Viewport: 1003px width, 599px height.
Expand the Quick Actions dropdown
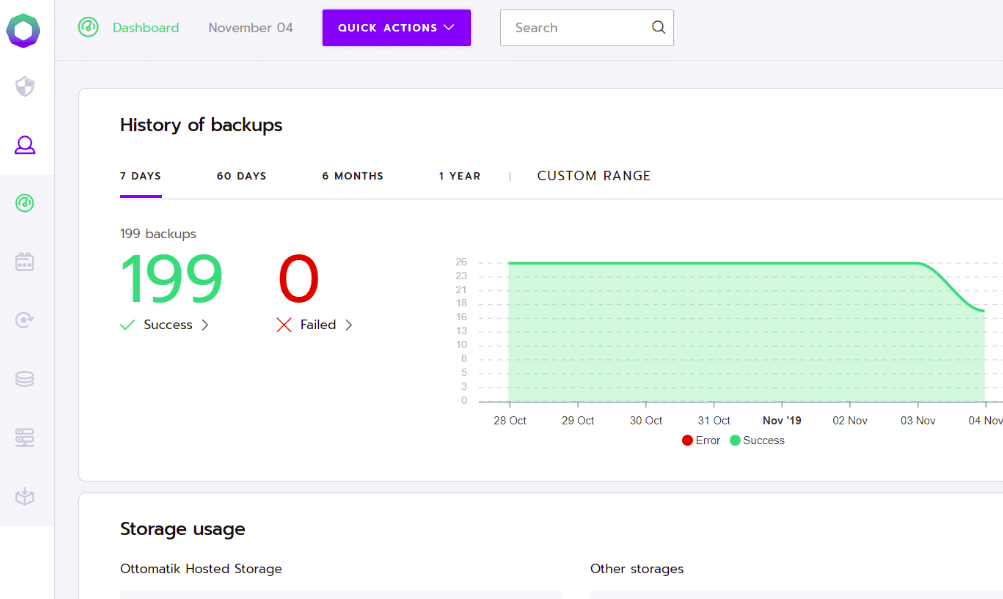(397, 28)
